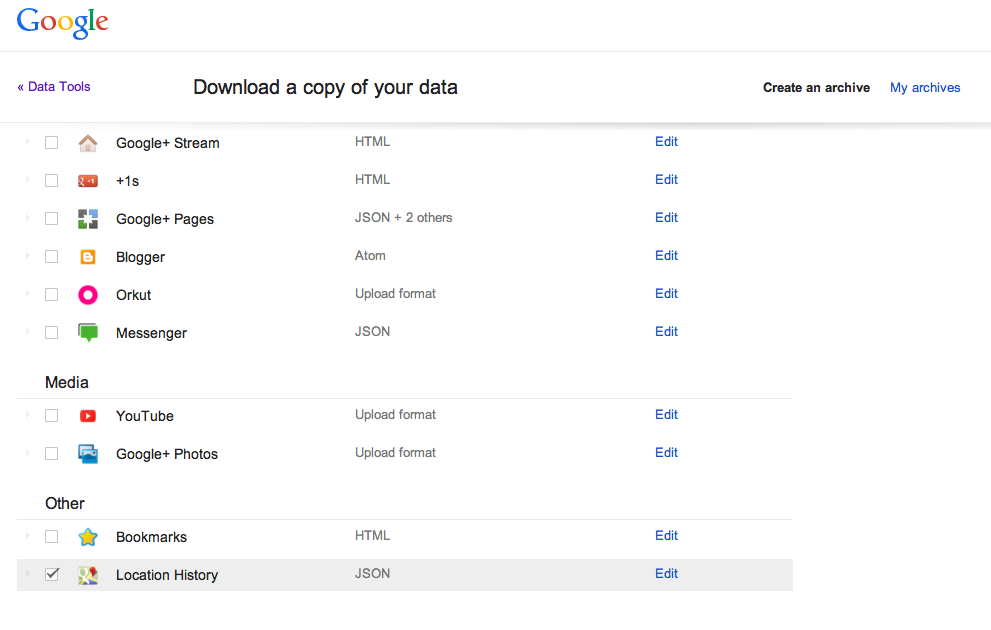Expand the Orkut row arrow
The image size is (991, 630).
coord(28,293)
